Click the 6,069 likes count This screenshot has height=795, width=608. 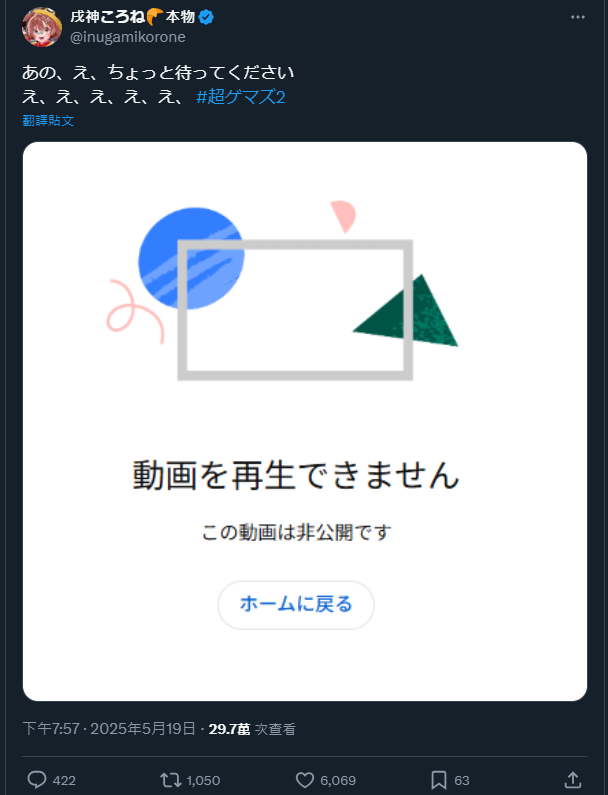(338, 780)
